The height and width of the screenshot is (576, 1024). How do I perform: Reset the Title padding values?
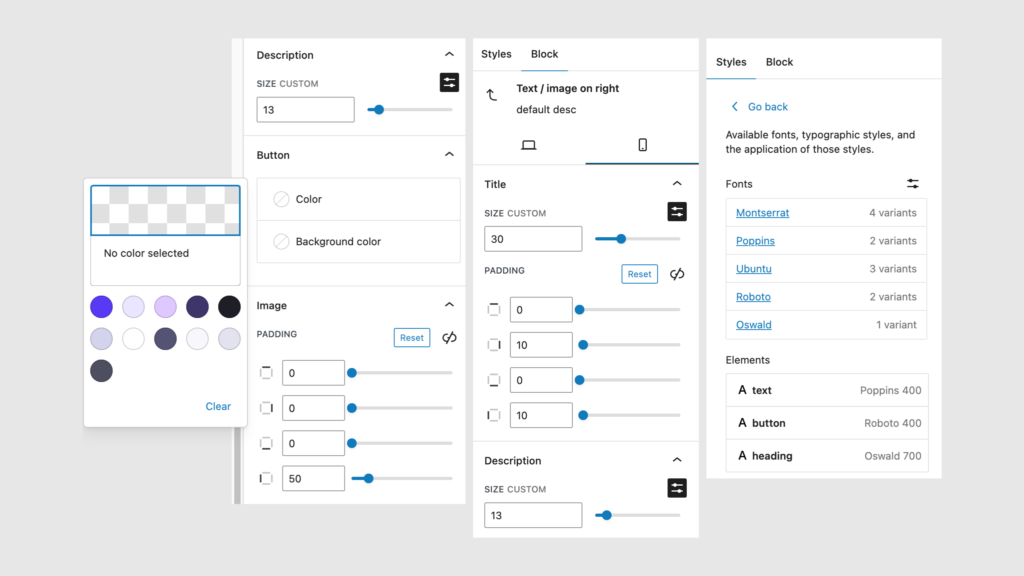[639, 273]
